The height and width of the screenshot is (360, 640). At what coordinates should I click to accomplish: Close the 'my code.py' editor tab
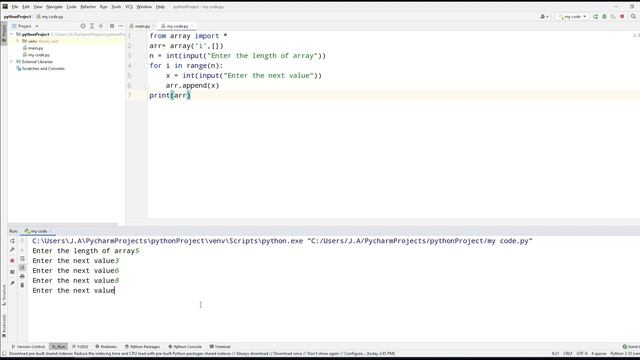point(192,26)
